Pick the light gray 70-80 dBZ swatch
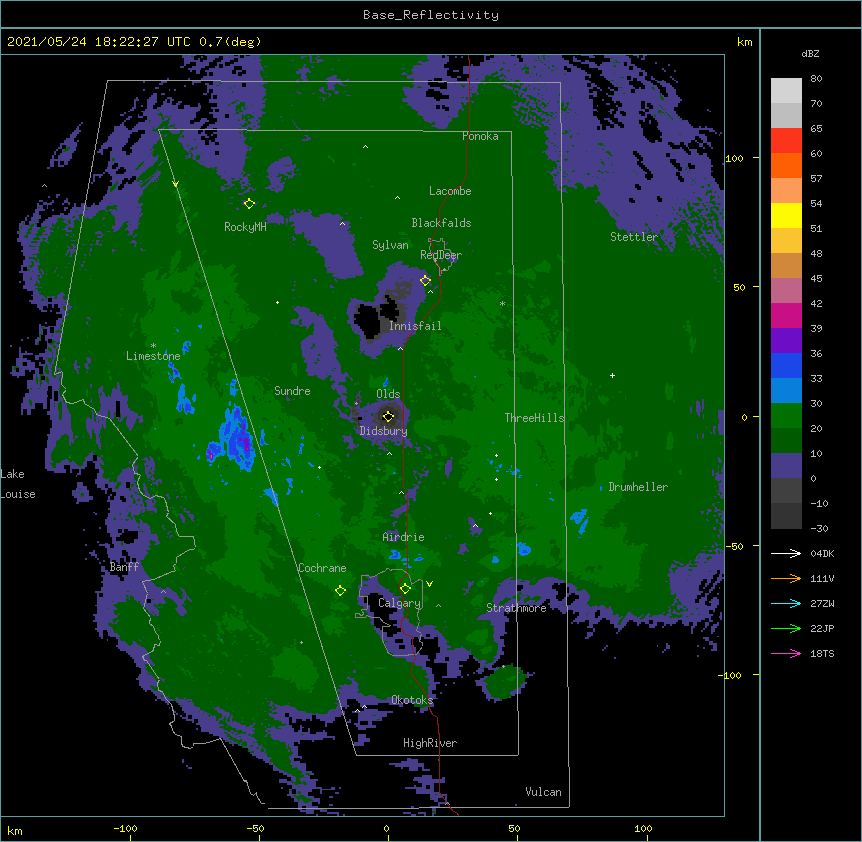This screenshot has height=842, width=862. 786,91
